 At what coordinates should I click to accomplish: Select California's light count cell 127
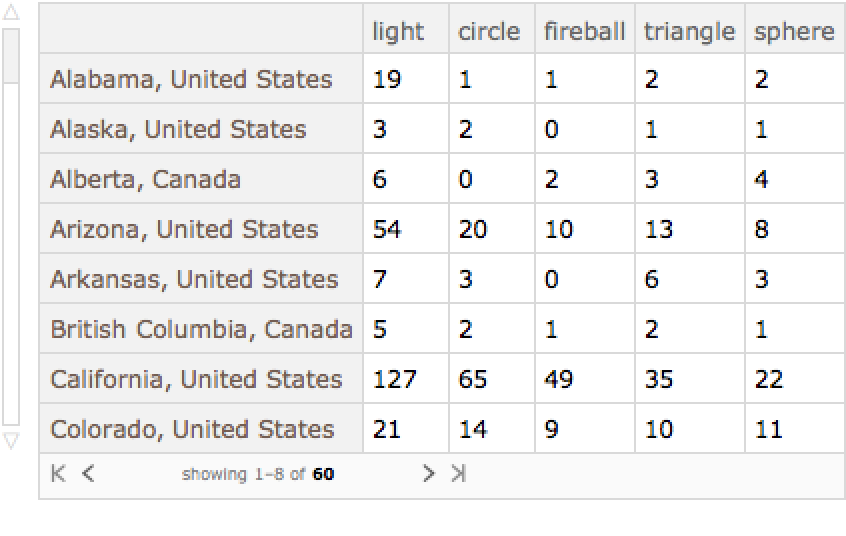coord(394,379)
